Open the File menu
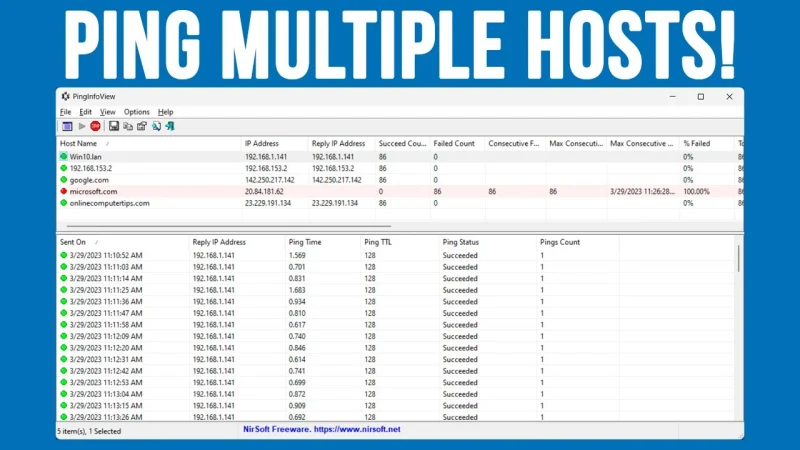Viewport: 800px width, 450px height. point(65,112)
